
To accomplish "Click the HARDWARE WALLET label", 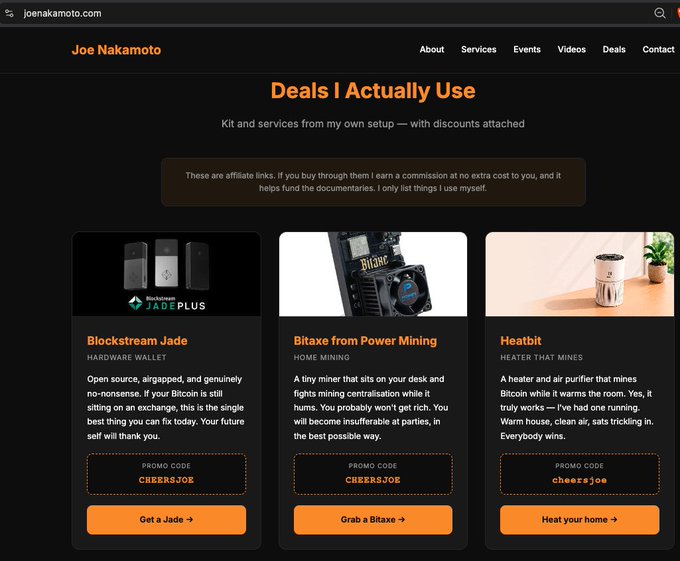I will coord(127,357).
